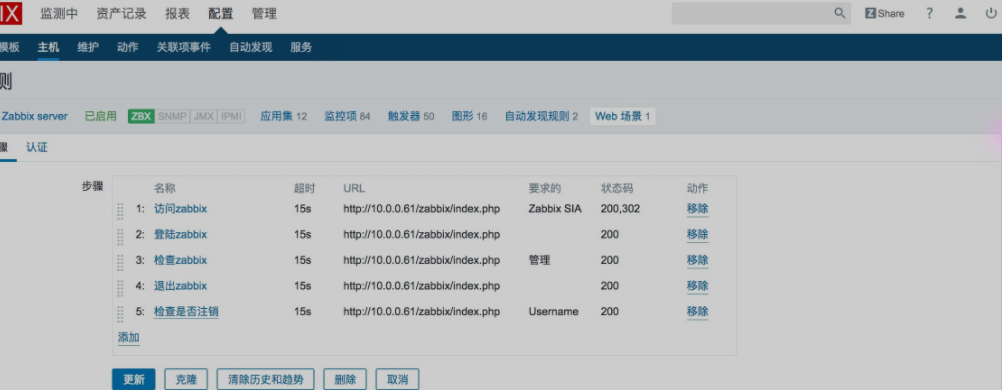This screenshot has width=1002, height=390.
Task: Remove step 访问zabbix with 移除
Action: pyautogui.click(x=697, y=209)
